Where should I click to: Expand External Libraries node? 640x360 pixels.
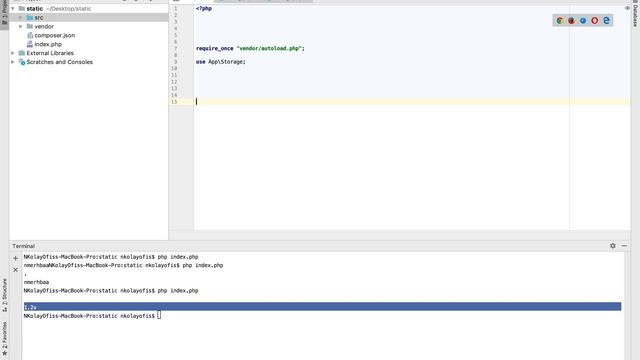click(x=13, y=53)
